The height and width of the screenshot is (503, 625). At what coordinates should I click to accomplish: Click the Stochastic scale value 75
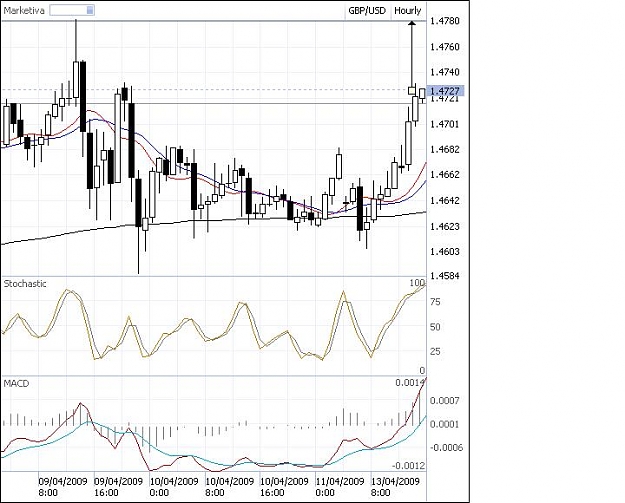pos(435,302)
